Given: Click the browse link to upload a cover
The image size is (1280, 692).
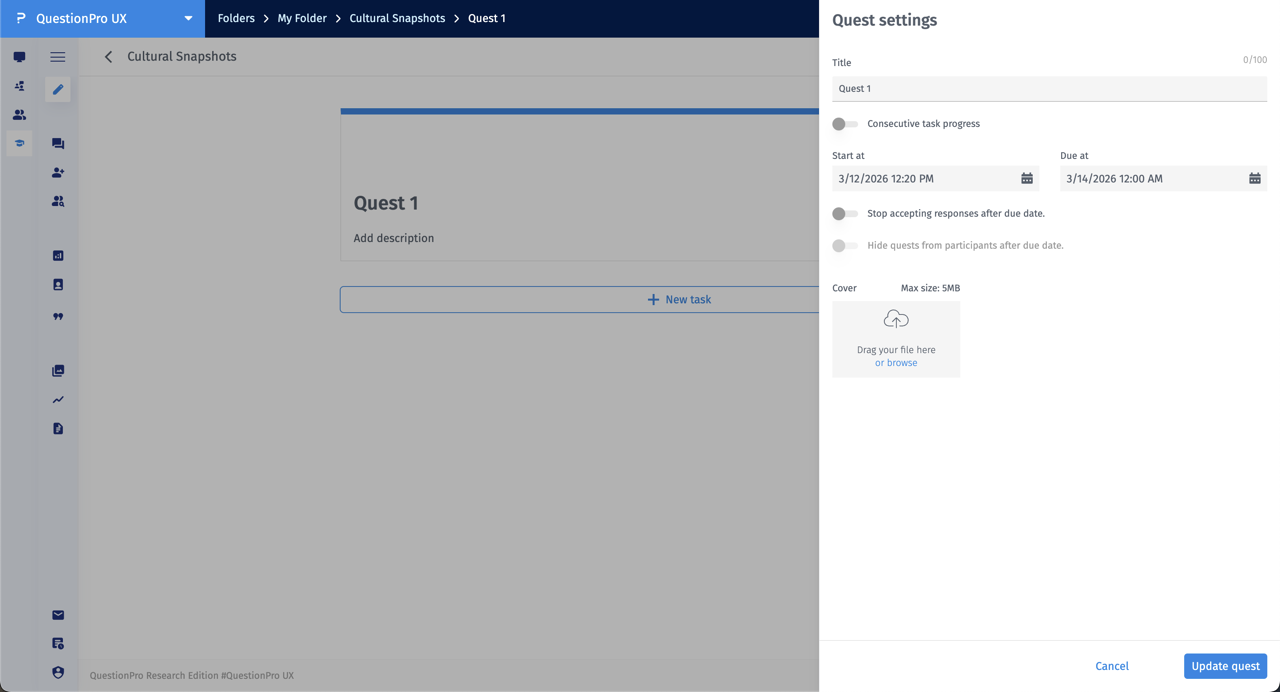Looking at the screenshot, I should click(895, 362).
